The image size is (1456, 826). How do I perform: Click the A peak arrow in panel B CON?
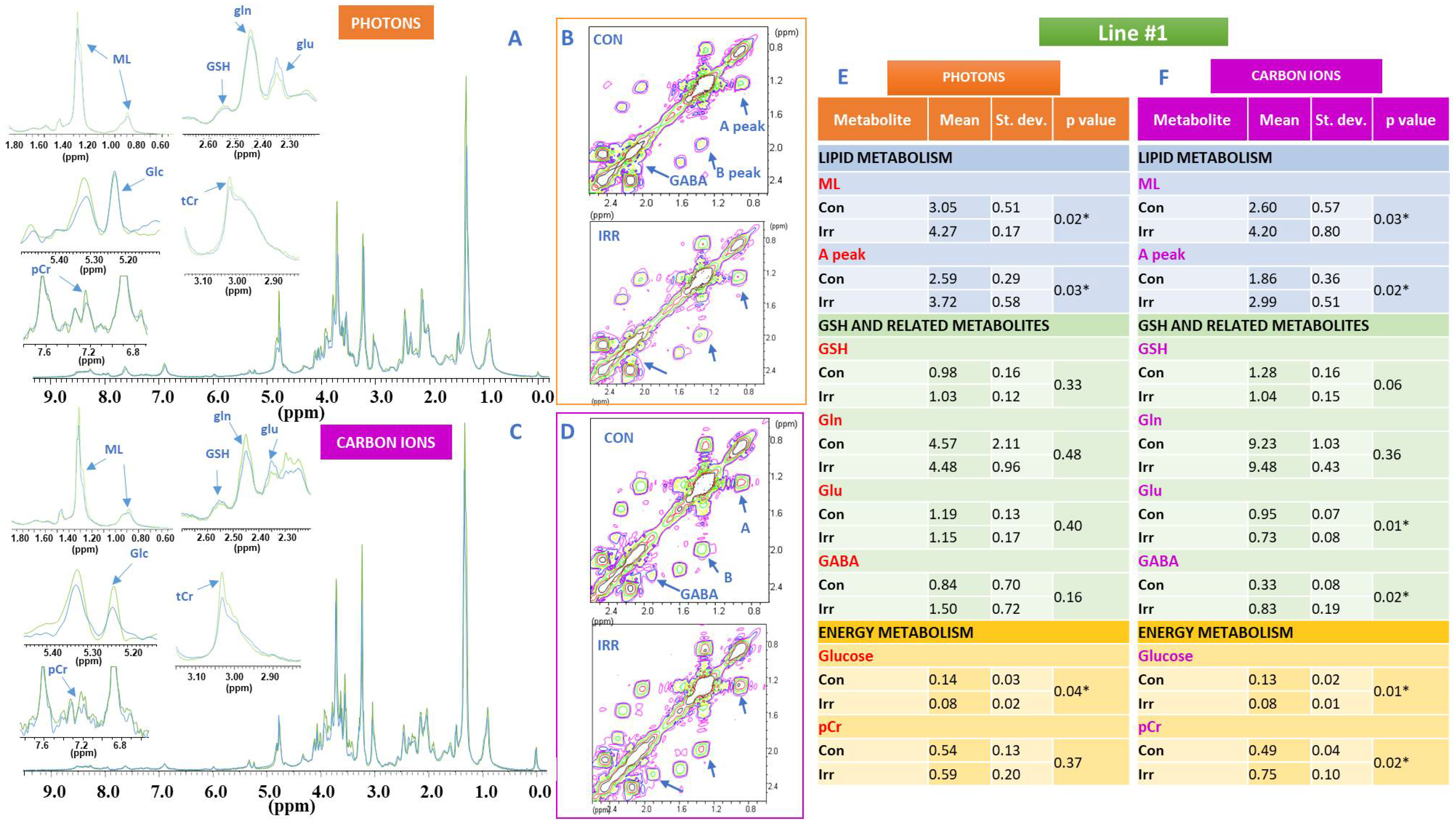point(745,106)
